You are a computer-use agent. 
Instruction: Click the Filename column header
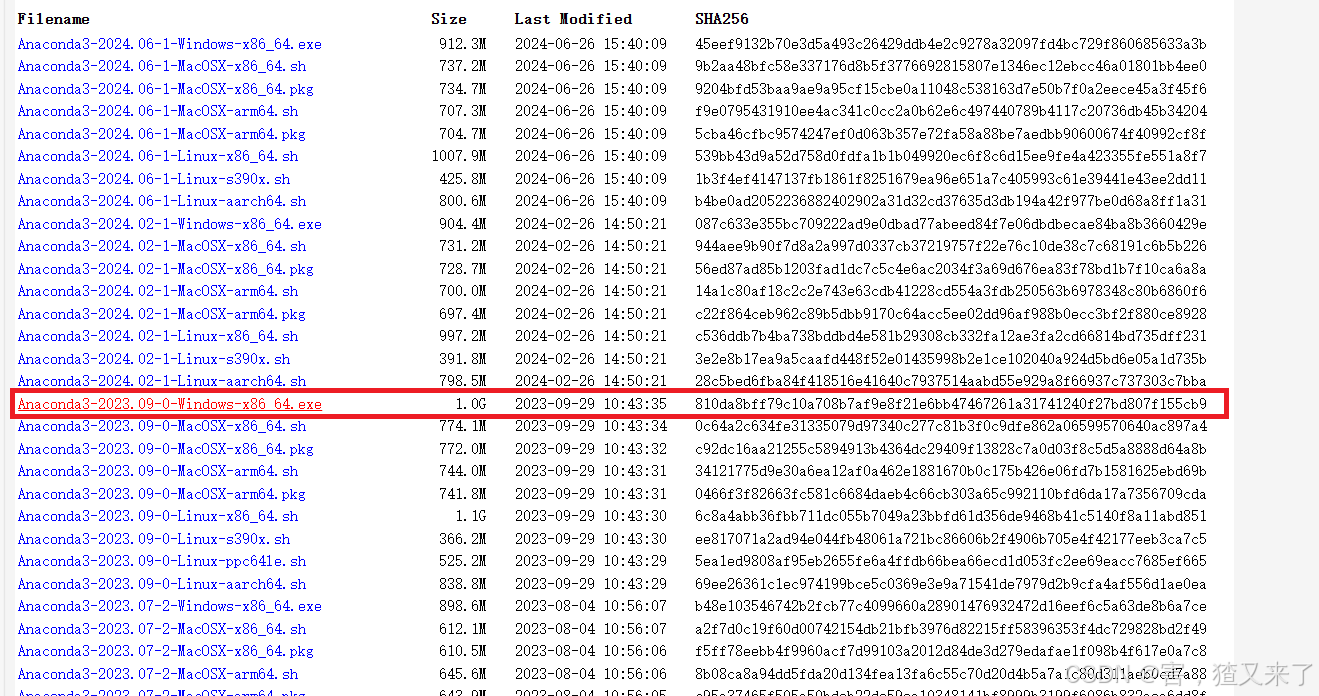53,19
